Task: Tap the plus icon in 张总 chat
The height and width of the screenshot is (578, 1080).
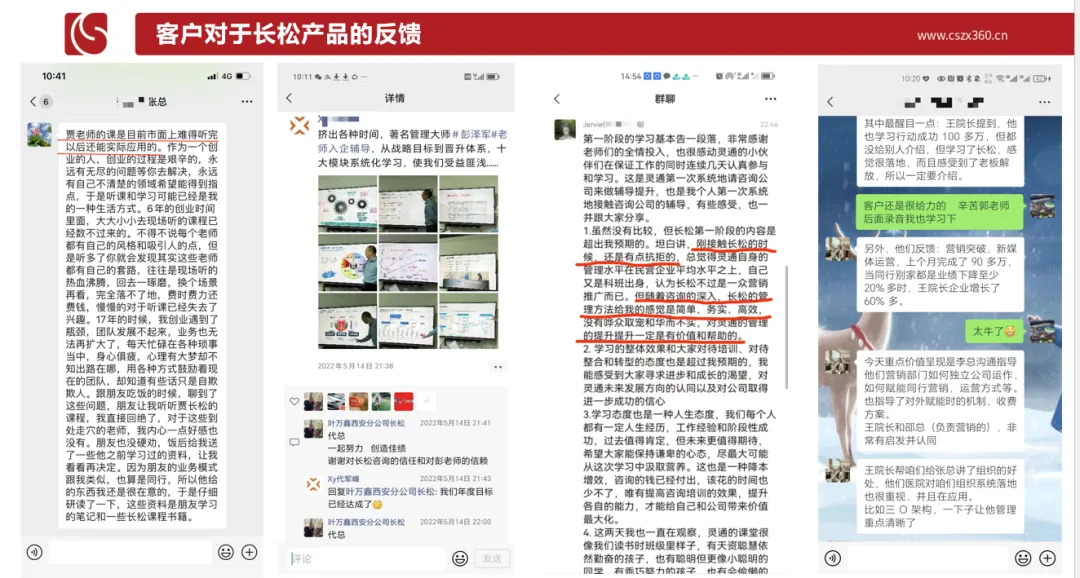Action: coord(249,552)
